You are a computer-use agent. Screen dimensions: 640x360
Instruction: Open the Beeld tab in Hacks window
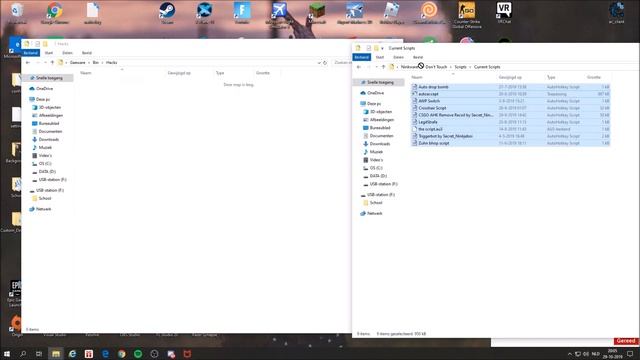point(87,53)
